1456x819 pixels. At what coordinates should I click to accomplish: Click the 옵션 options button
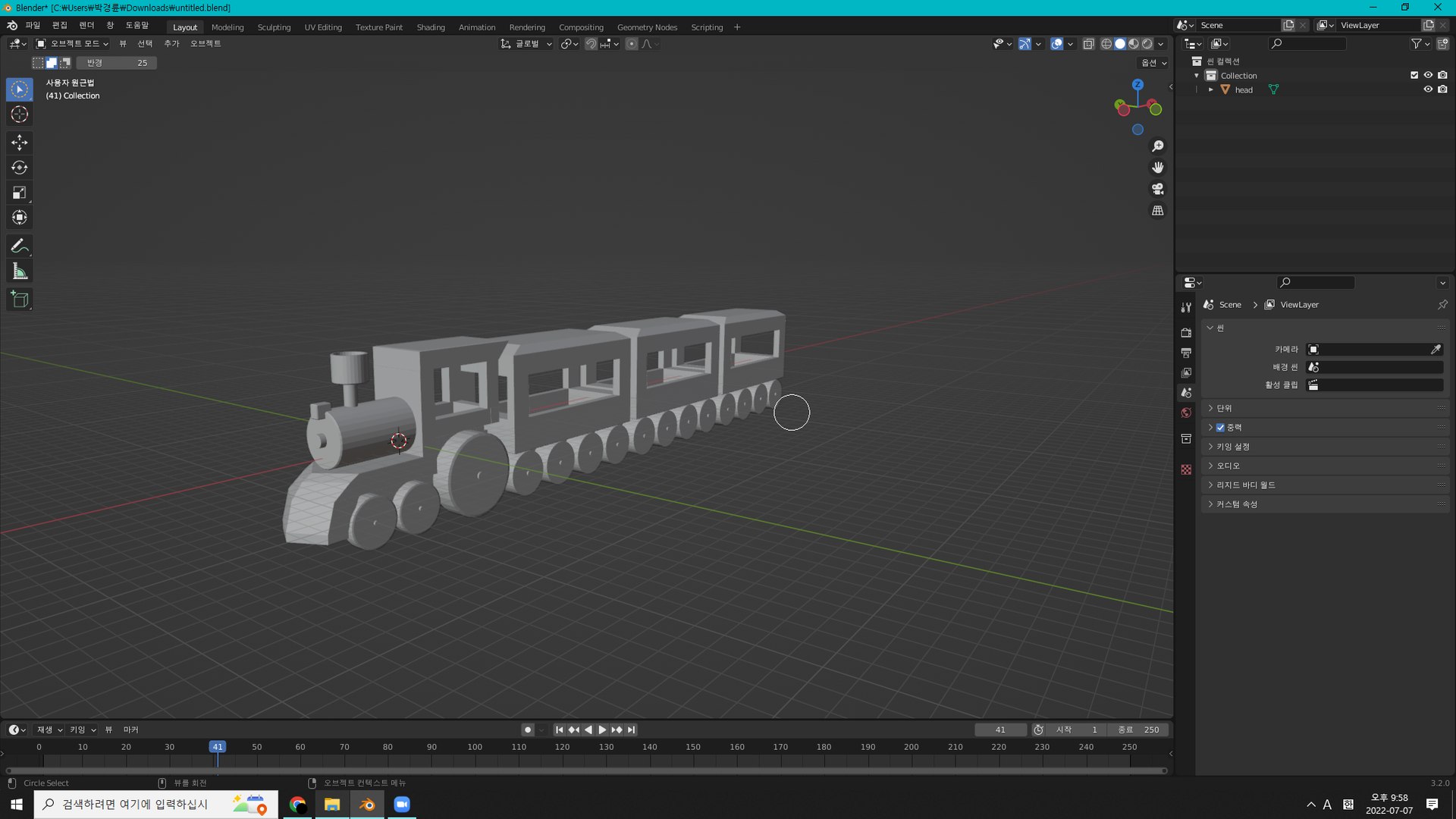pyautogui.click(x=1154, y=63)
